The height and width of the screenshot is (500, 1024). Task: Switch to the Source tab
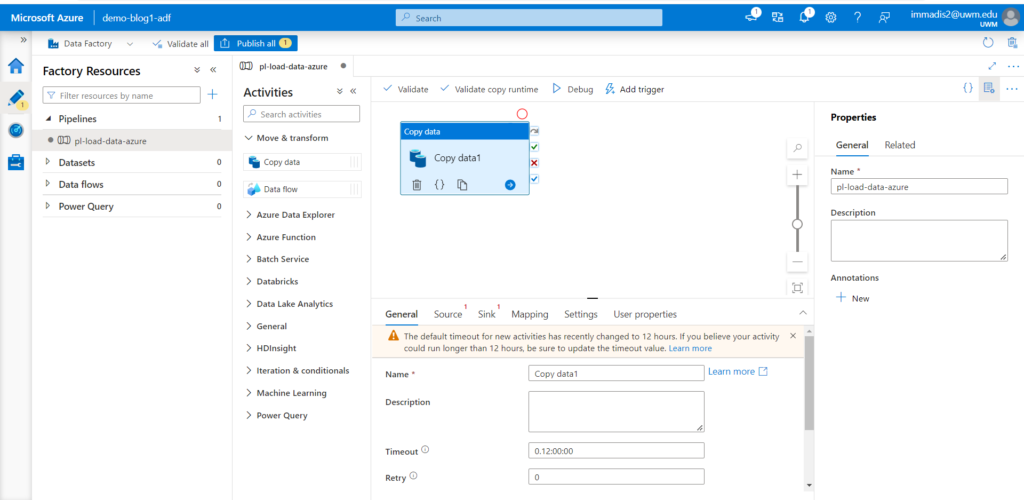[x=448, y=314]
